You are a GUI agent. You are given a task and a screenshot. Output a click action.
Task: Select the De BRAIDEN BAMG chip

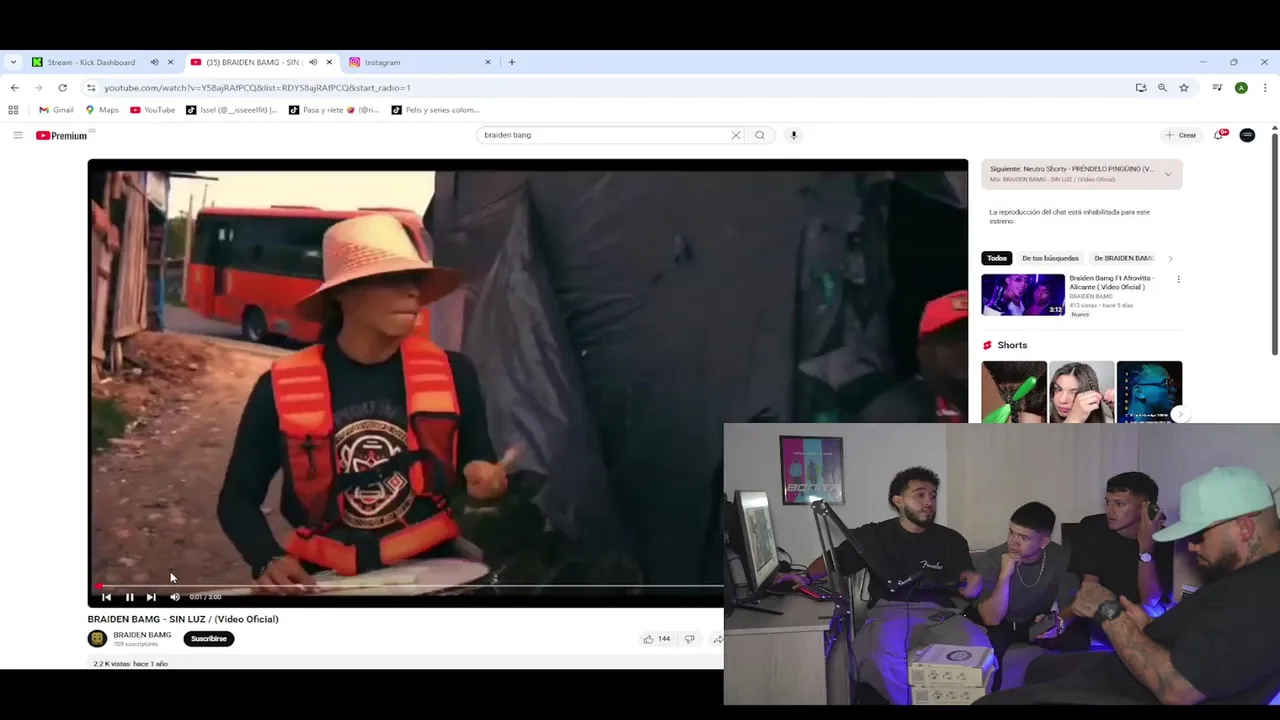[x=1124, y=258]
